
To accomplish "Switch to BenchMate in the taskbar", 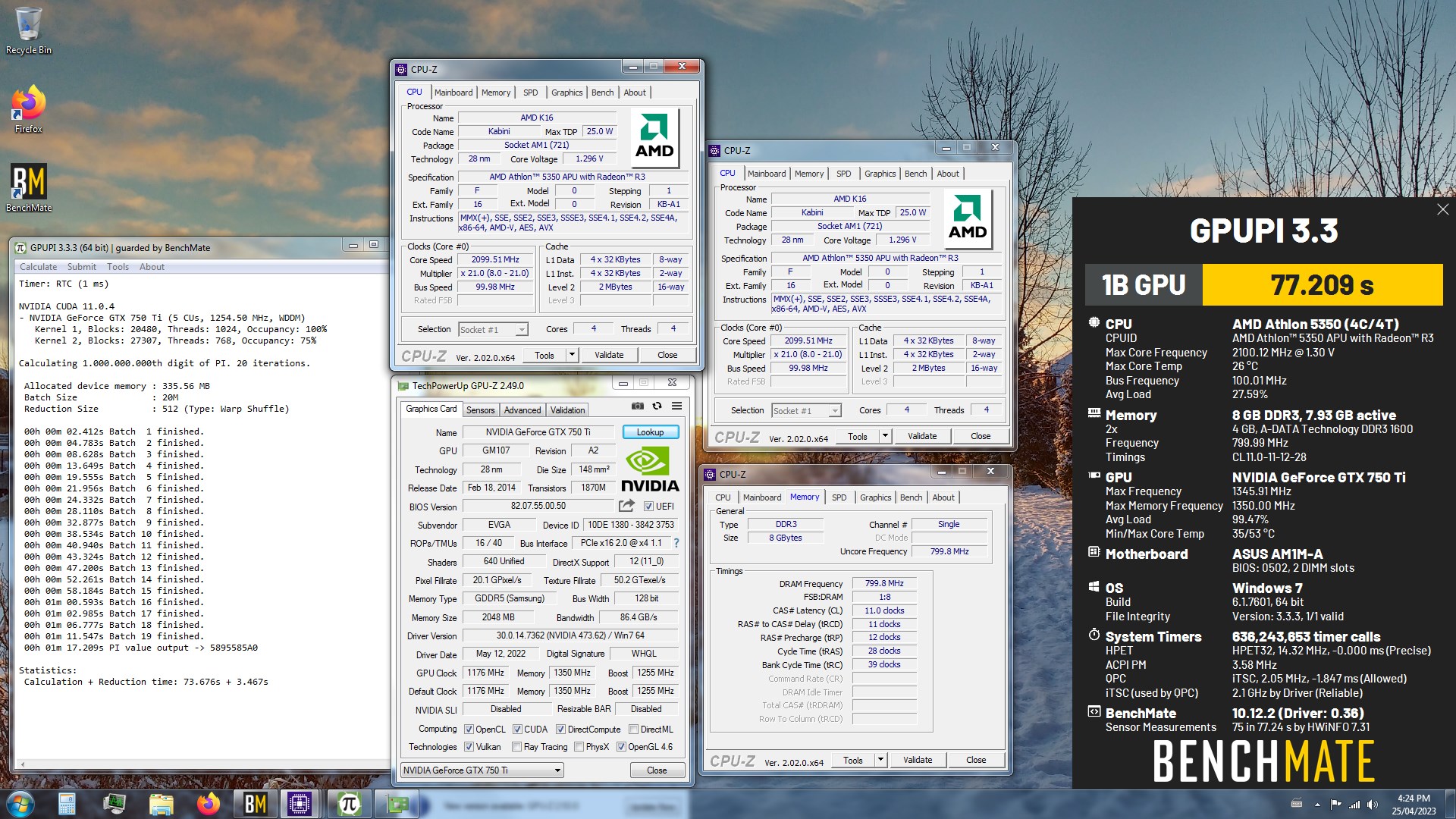I will pos(255,804).
